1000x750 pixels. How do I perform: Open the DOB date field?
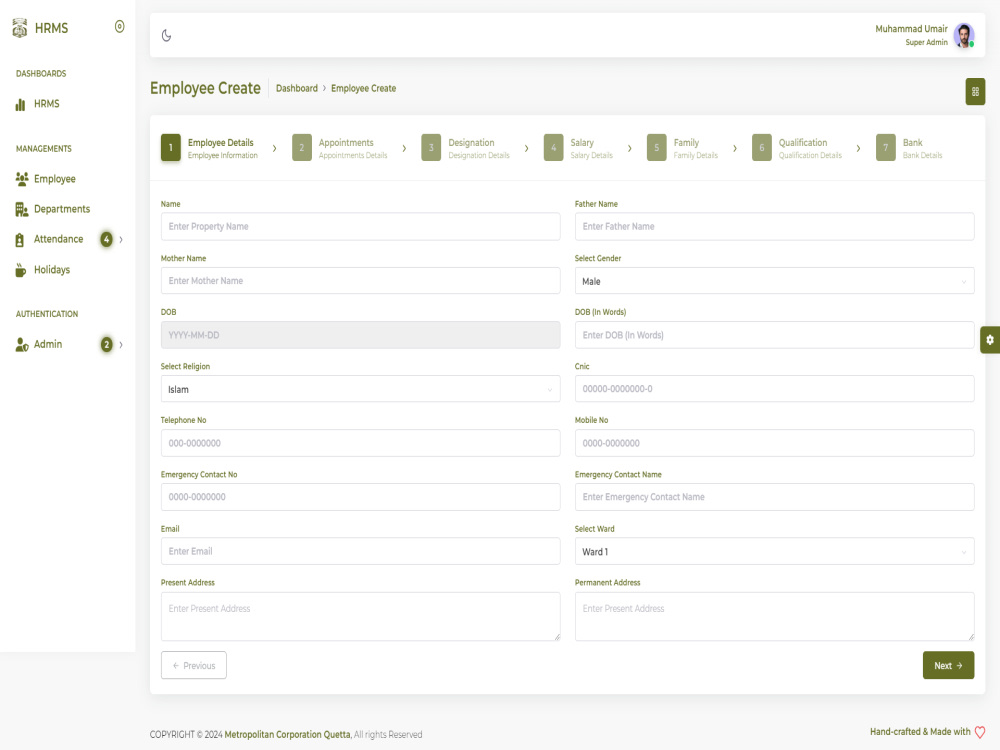pos(360,335)
